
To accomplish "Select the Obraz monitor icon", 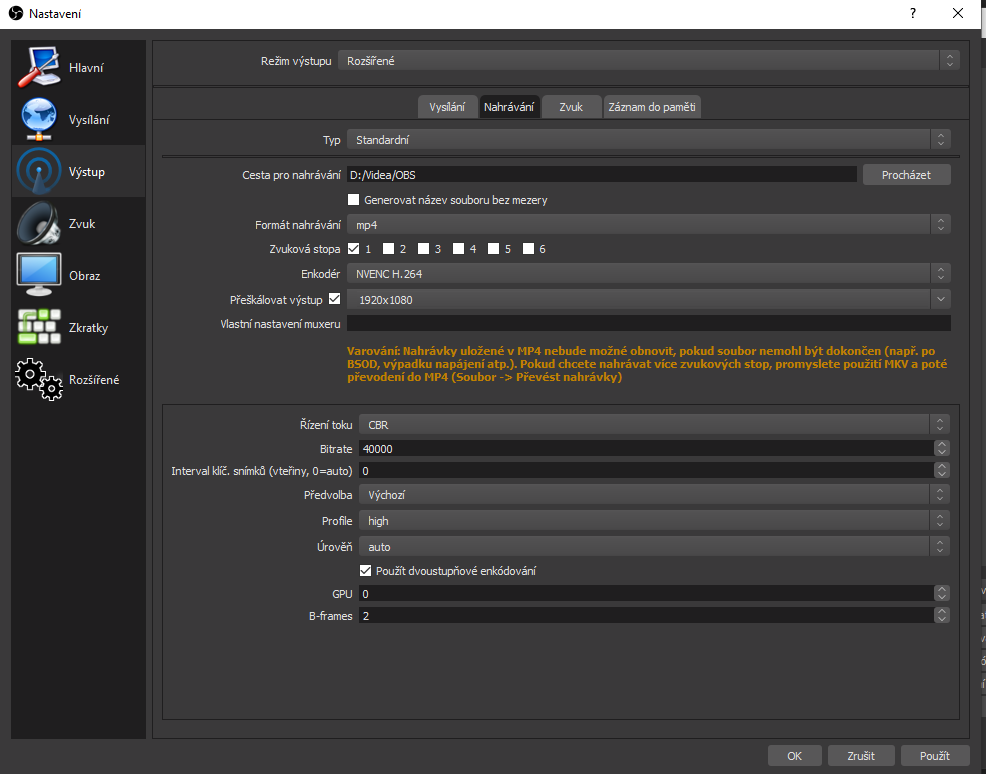I will click(39, 276).
